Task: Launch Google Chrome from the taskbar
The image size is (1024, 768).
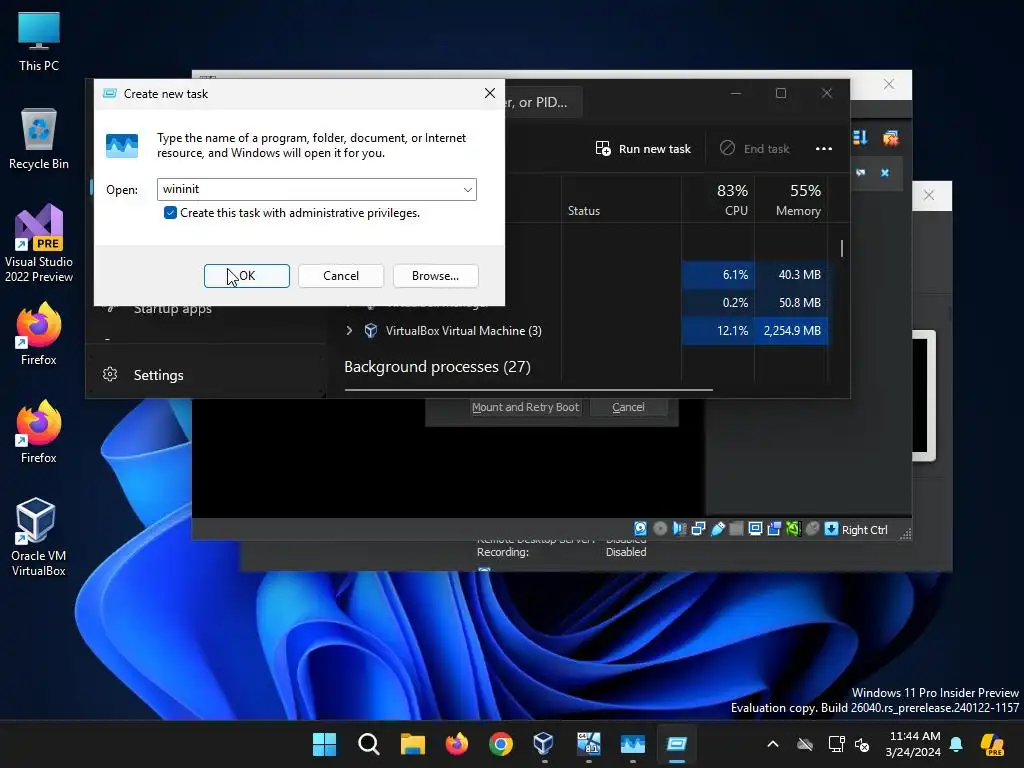Action: [501, 744]
